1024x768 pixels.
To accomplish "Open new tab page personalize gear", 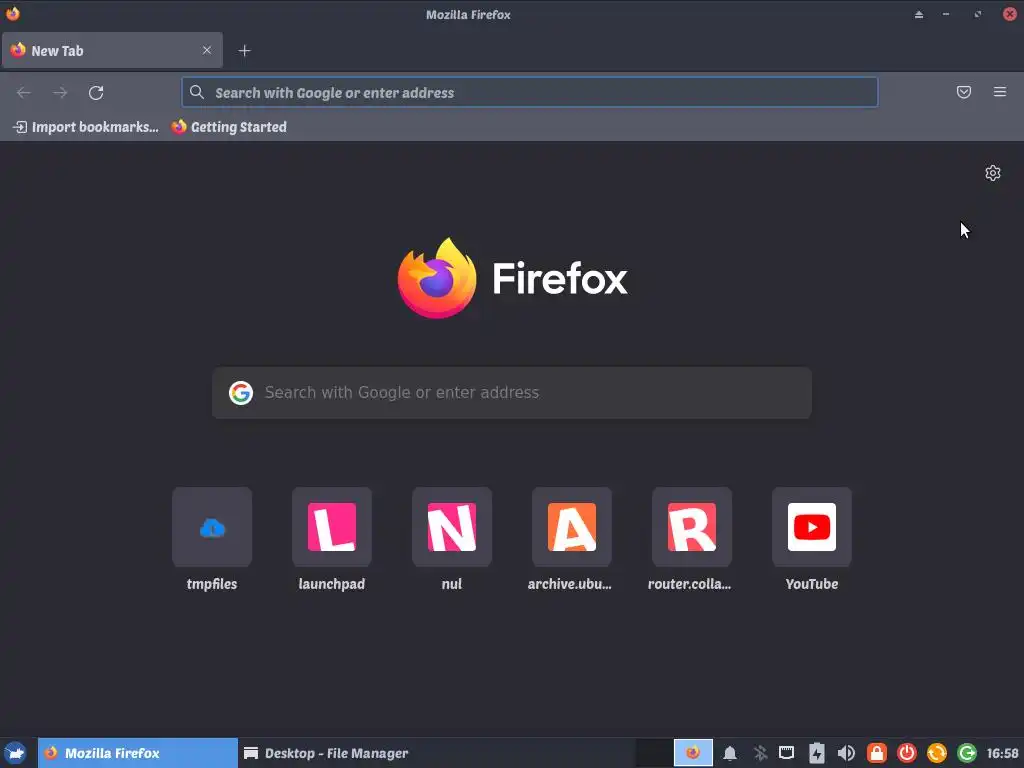I will [993, 173].
